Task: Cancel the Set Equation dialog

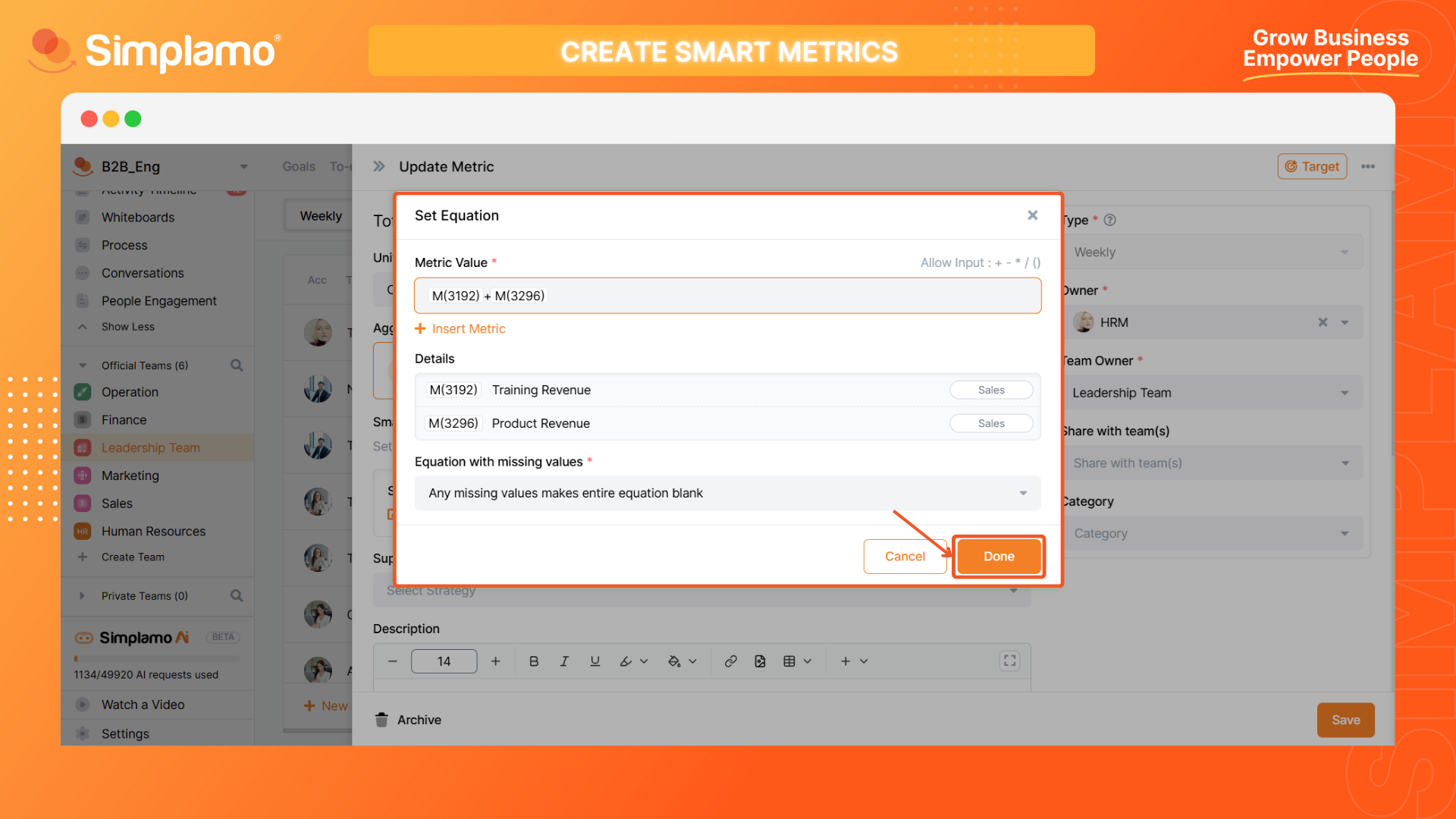Action: pyautogui.click(x=905, y=556)
